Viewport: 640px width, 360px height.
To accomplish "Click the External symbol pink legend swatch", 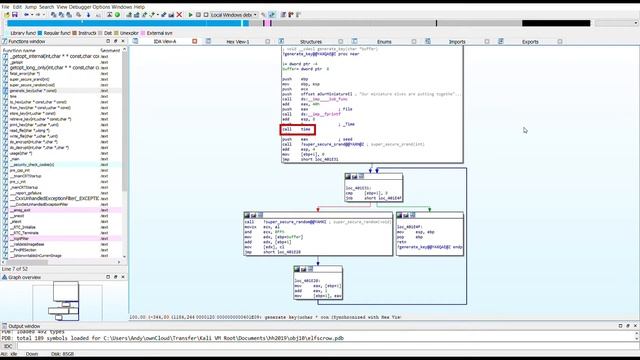I will pos(143,33).
